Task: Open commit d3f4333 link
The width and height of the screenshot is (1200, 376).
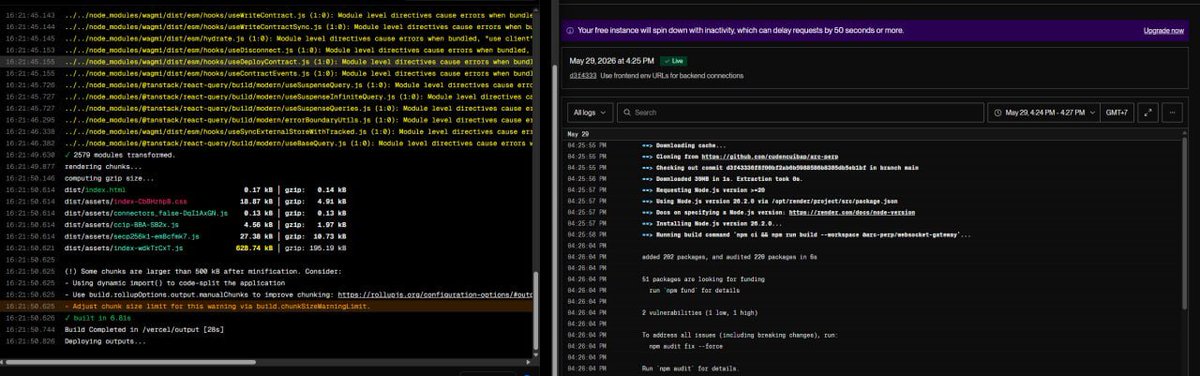Action: pos(583,75)
